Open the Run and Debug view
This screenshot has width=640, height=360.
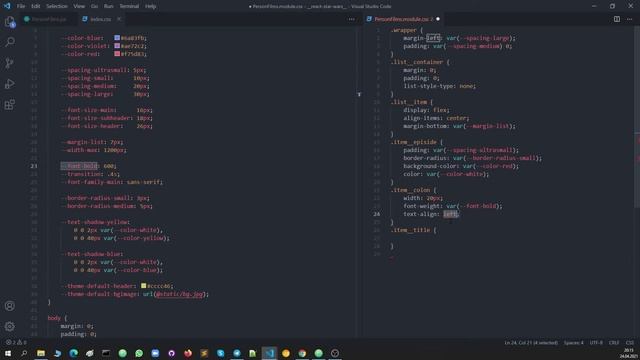pyautogui.click(x=10, y=84)
